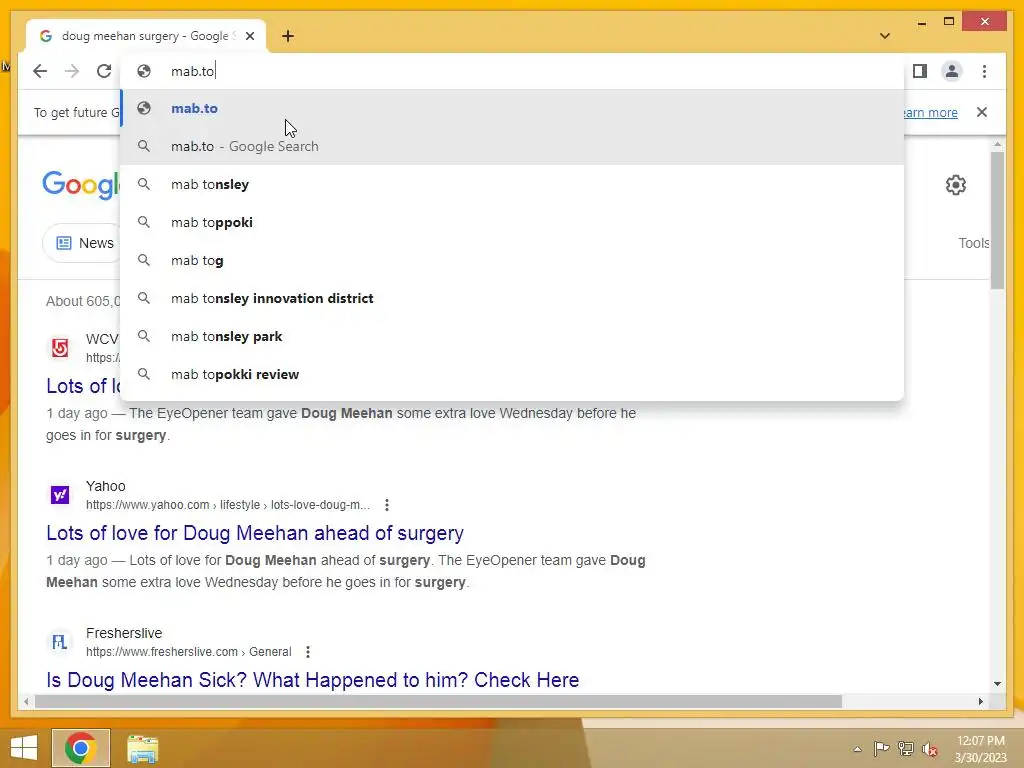Click the horizontal scrollbar thumb
The image size is (1024, 768).
tap(438, 701)
